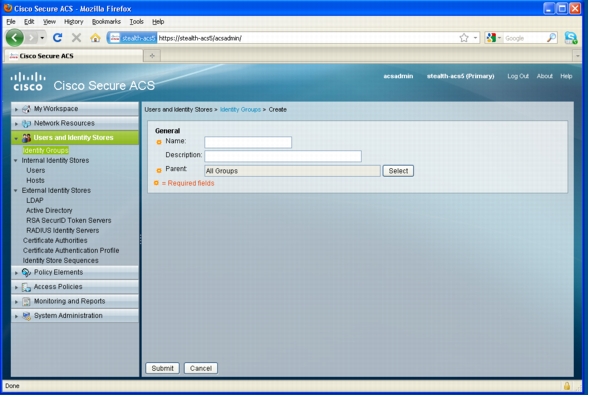Click the Firefox back arrow button
The image size is (589, 397).
click(x=15, y=38)
